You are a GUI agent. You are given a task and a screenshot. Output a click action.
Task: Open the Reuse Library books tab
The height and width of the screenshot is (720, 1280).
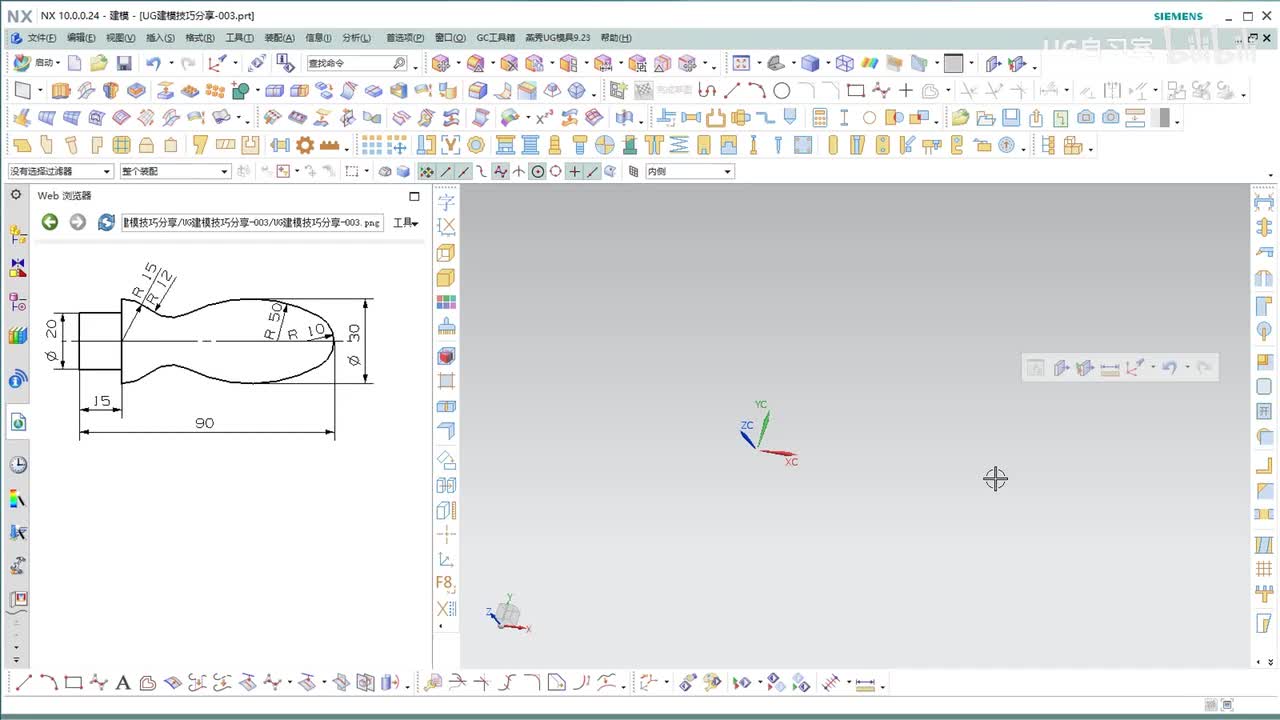(17, 335)
